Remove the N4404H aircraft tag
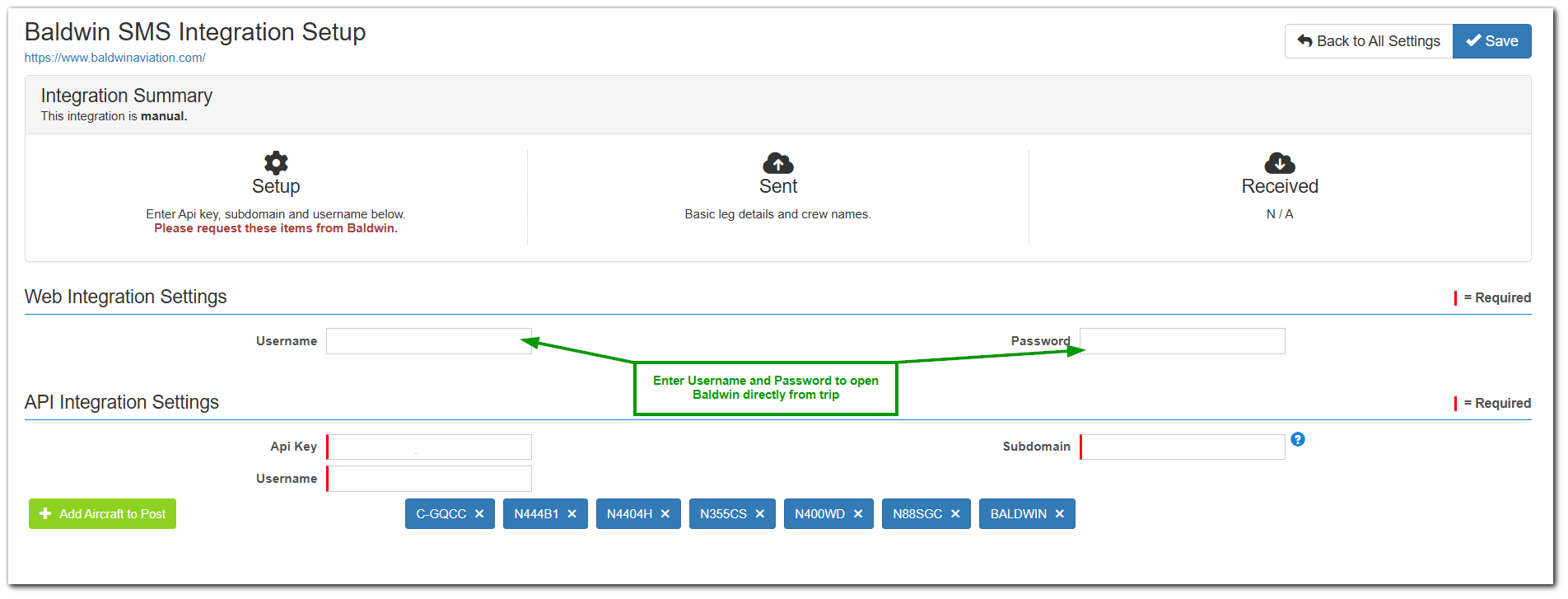 (x=665, y=514)
